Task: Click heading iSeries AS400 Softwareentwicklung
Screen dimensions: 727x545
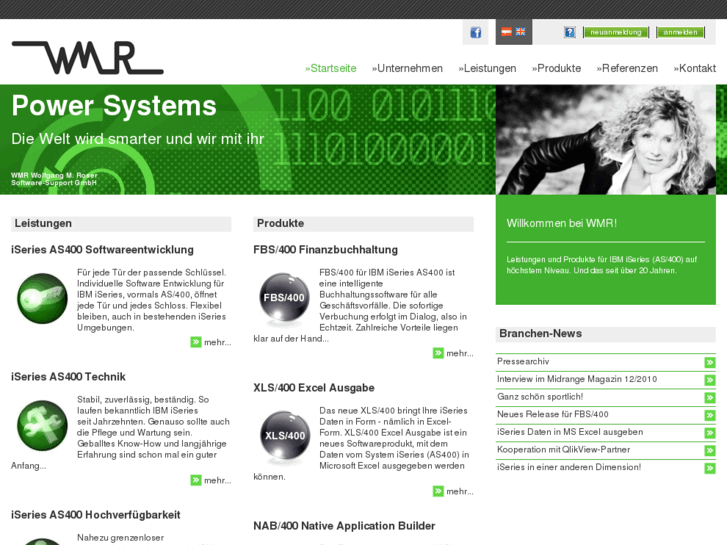Action: pyautogui.click(x=102, y=250)
